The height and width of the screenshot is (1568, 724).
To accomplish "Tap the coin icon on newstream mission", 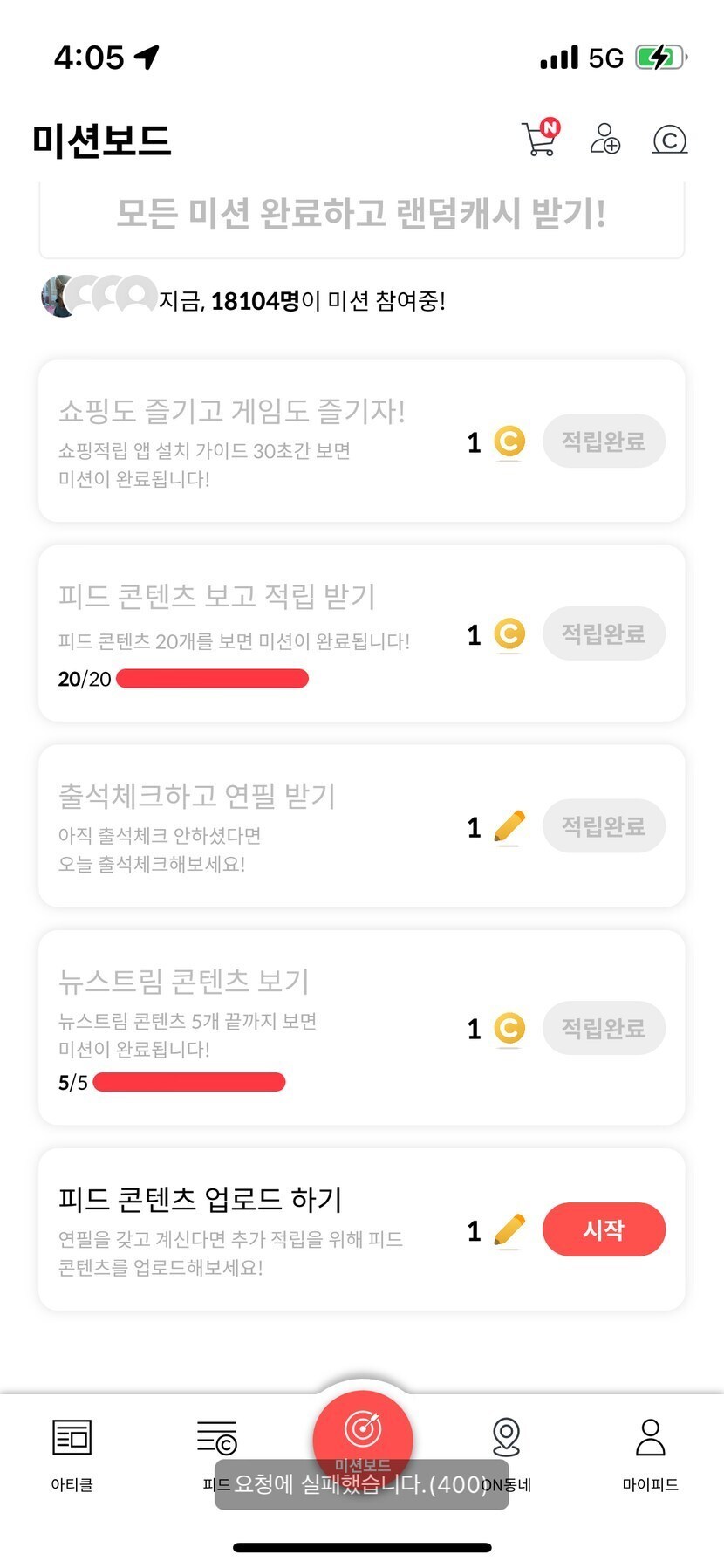I will coord(509,1029).
